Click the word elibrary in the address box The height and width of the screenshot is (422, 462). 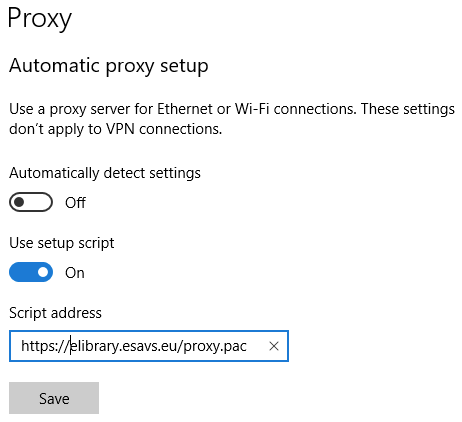click(95, 346)
